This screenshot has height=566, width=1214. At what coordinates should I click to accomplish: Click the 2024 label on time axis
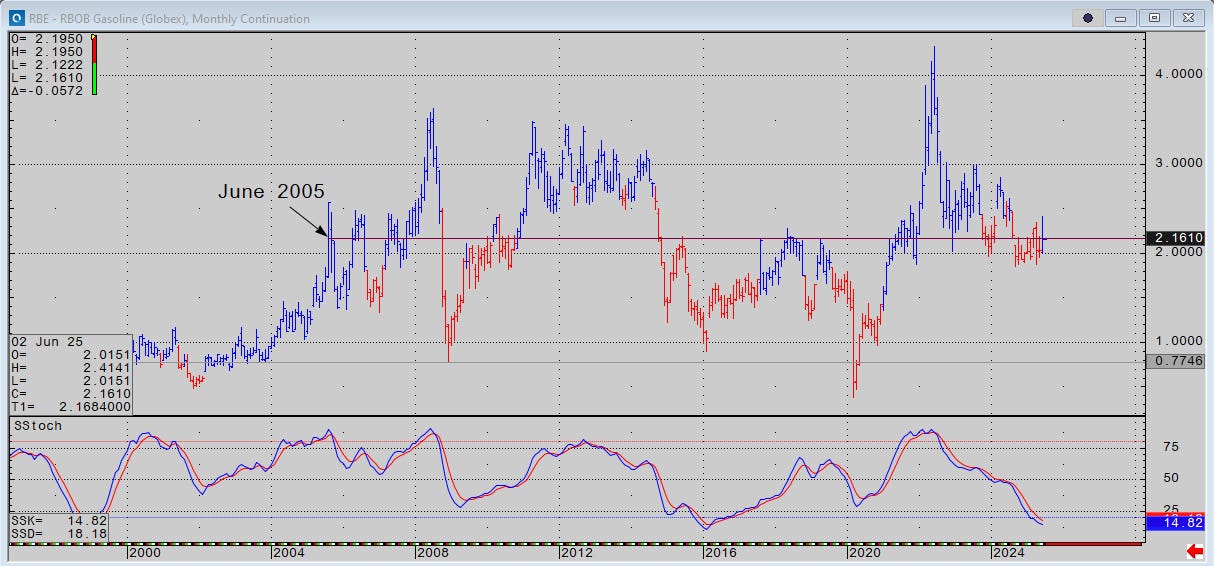tap(1008, 552)
